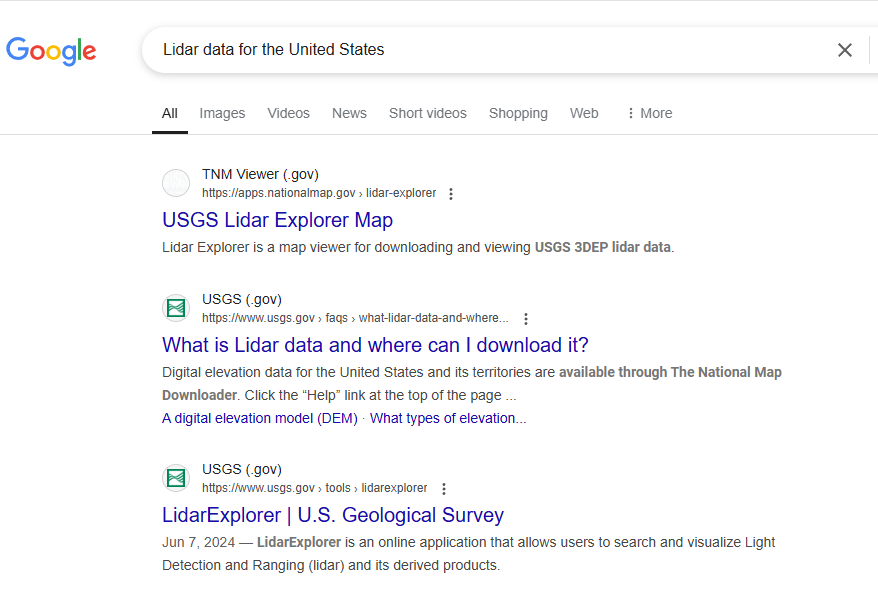The image size is (878, 611).
Task: Click the USGS favicon on LidarExplorer result
Action: click(176, 478)
